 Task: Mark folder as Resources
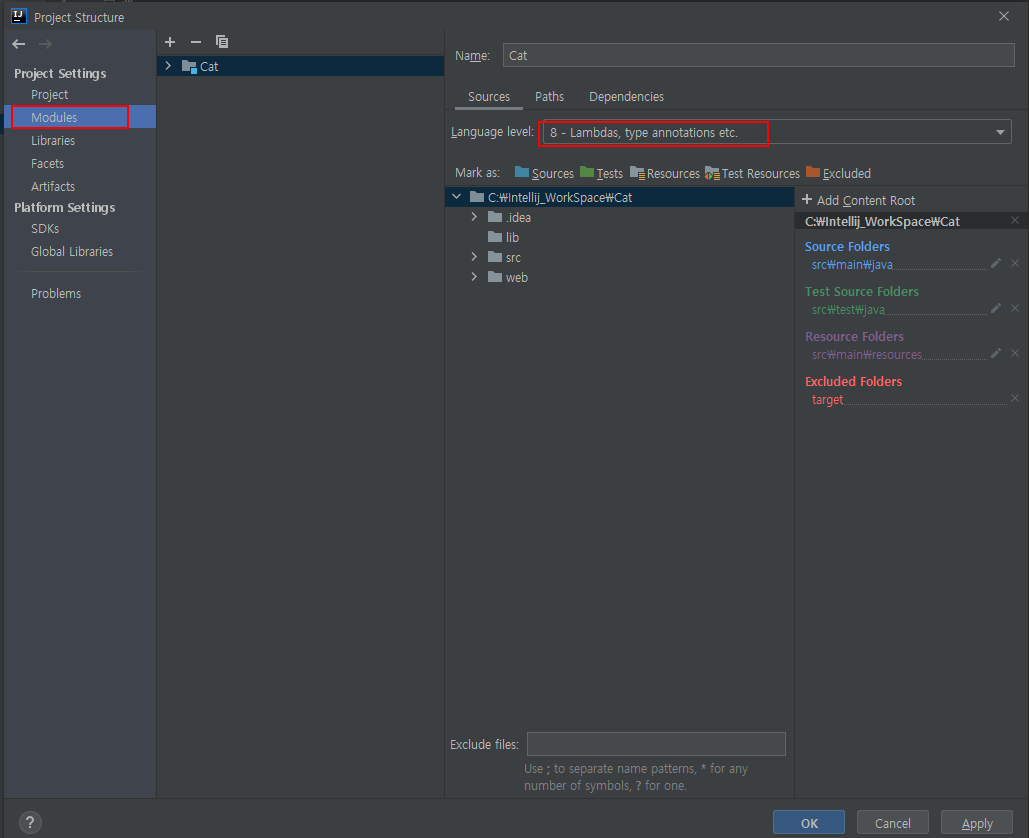(x=665, y=173)
